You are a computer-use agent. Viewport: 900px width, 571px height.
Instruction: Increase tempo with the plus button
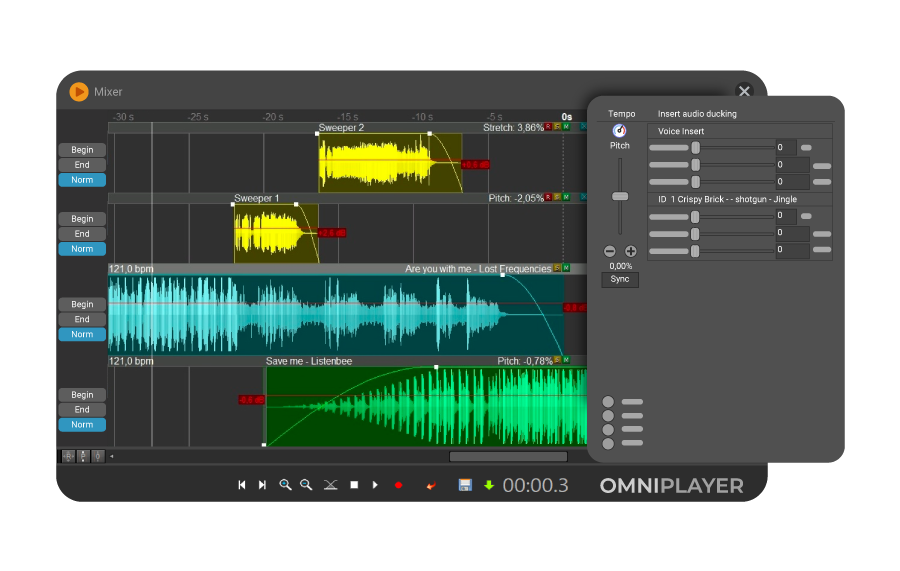[630, 251]
